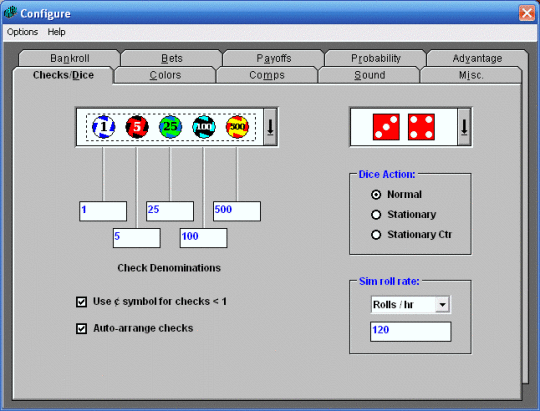Switch to the Payoffs tab
540x411 pixels.
274,58
